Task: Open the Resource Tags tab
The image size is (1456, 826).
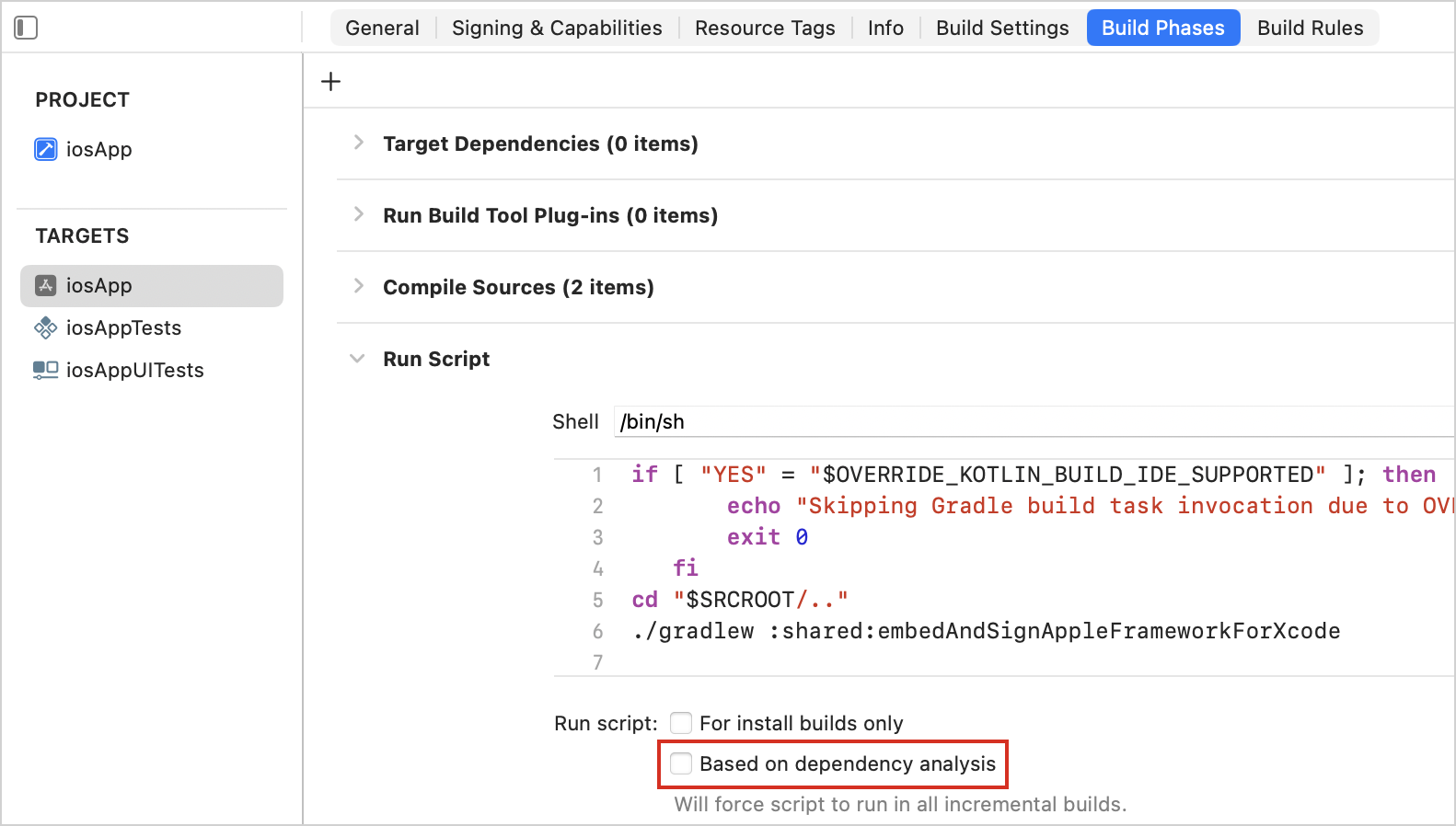Action: pos(765,28)
